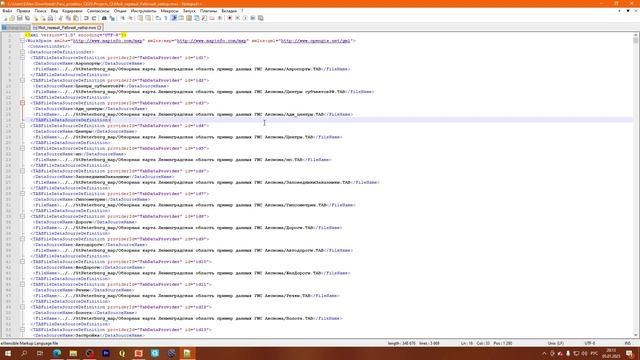The height and width of the screenshot is (360, 640).
Task: Open File Explorer from taskbar
Action: (x=73, y=353)
